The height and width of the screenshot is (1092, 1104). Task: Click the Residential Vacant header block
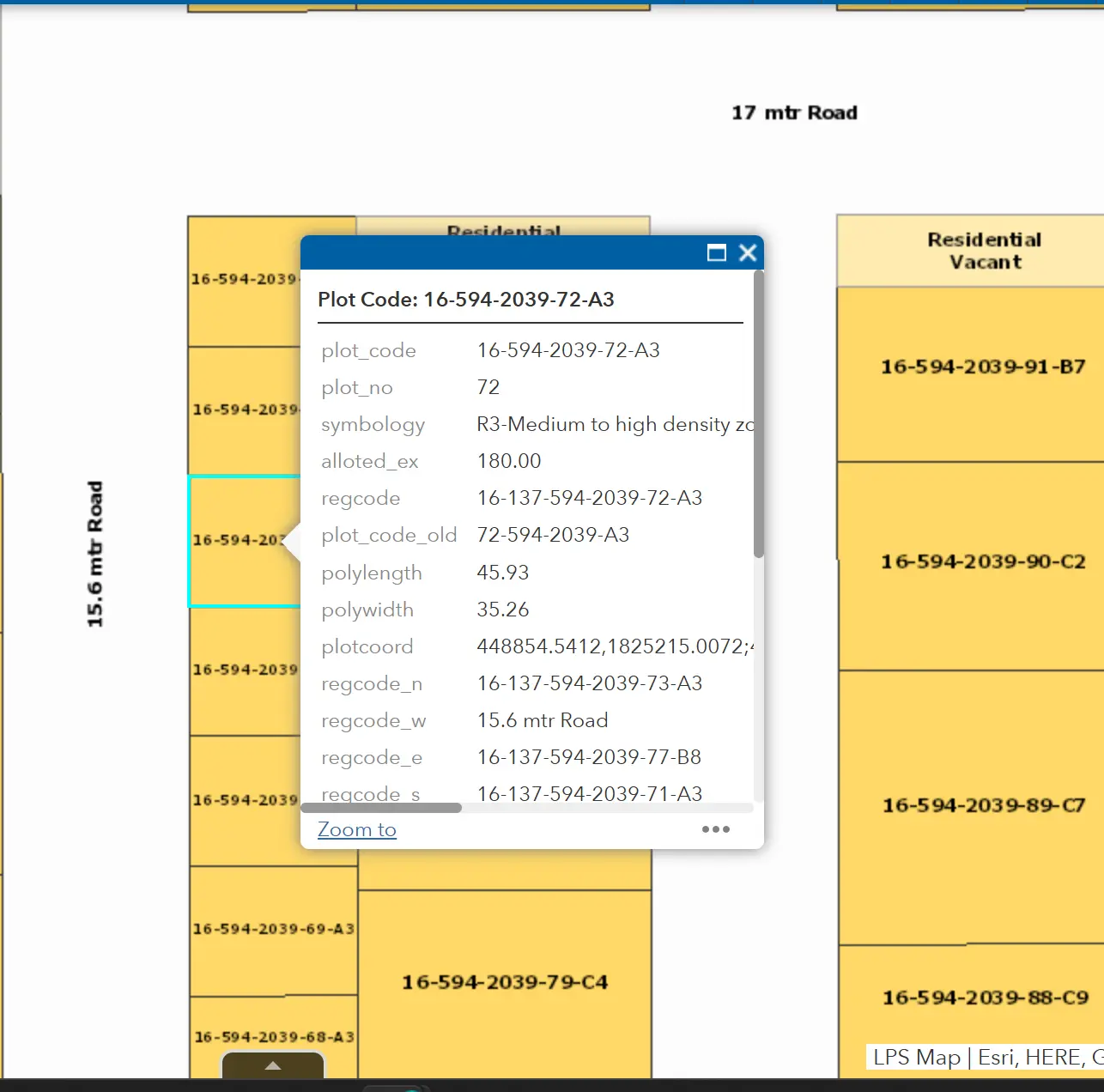pyautogui.click(x=984, y=251)
